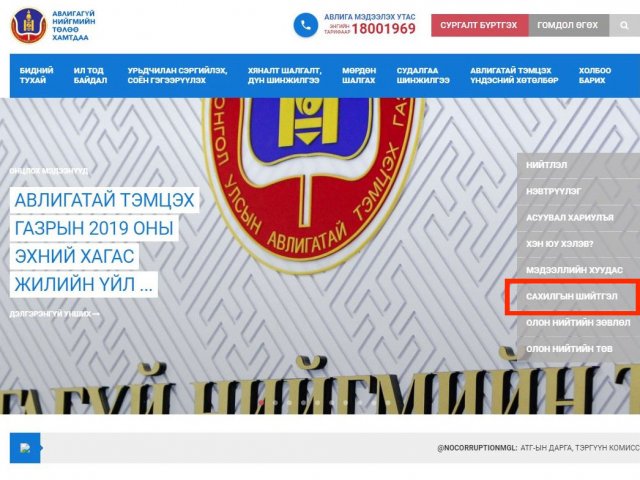
Task: Open the БИДНИЙ ТУХАЙ menu
Action: pyautogui.click(x=36, y=76)
